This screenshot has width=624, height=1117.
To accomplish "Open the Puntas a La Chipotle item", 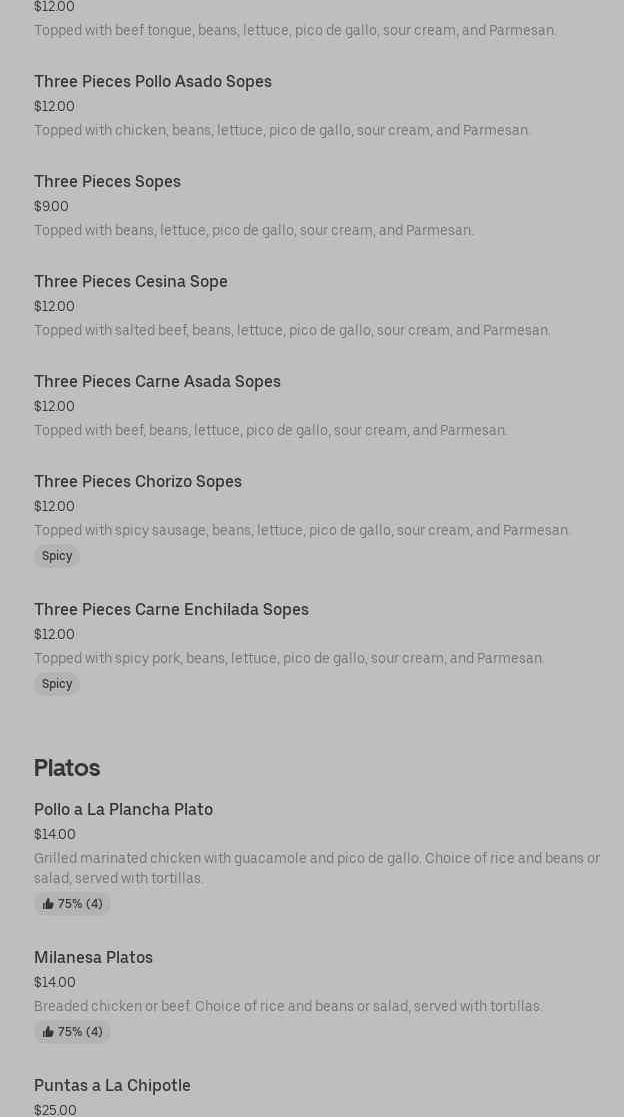I will (112, 1086).
